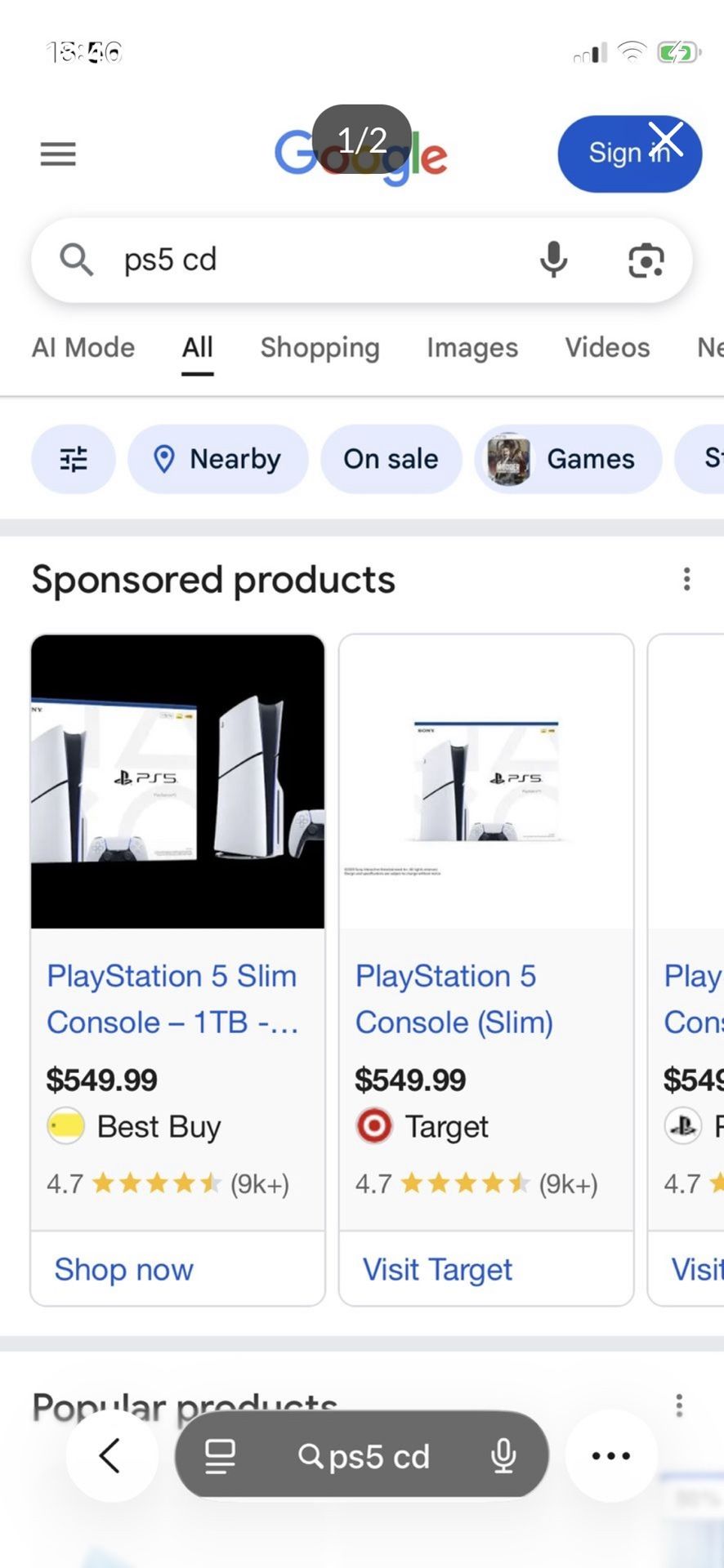Tap the back arrow in bottom bar
The image size is (724, 1568).
pyautogui.click(x=111, y=1455)
